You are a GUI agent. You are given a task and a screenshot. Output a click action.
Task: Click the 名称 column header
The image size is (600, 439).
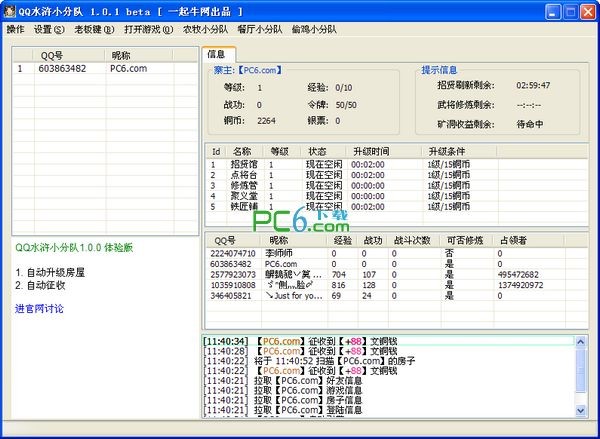click(245, 152)
